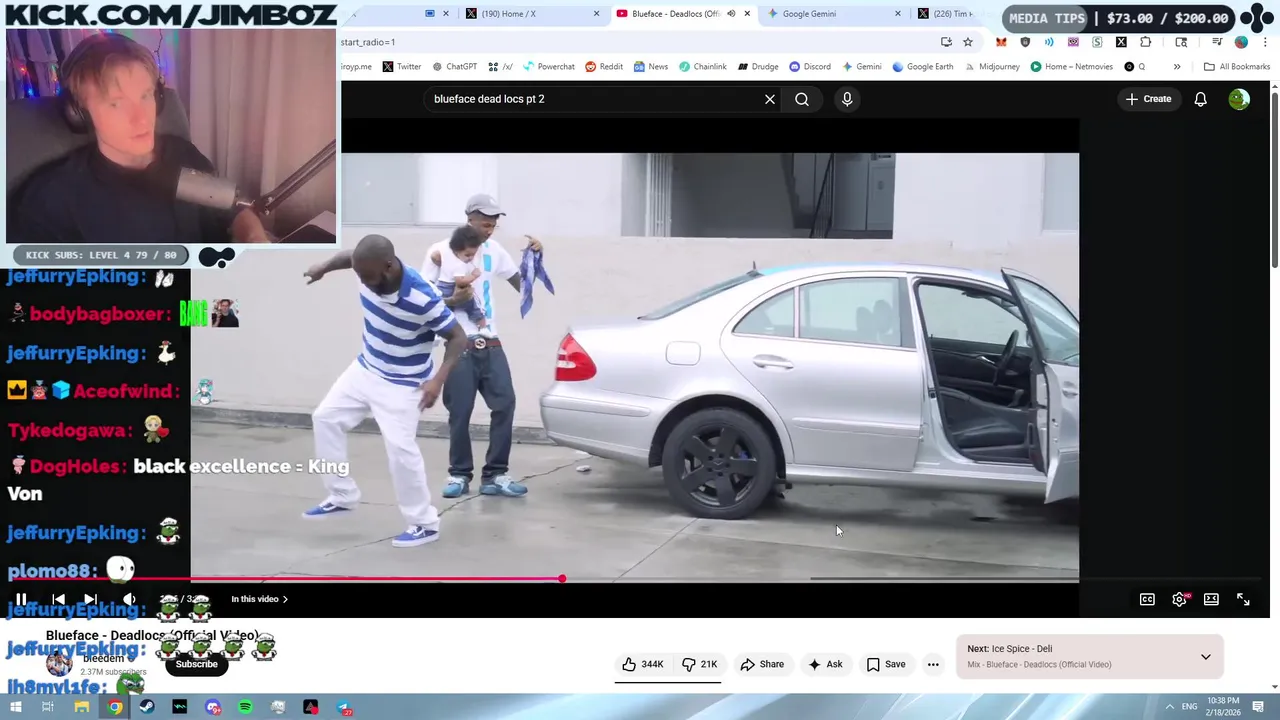This screenshot has width=1280, height=720.
Task: Start voice search with the microphone
Action: (x=847, y=99)
